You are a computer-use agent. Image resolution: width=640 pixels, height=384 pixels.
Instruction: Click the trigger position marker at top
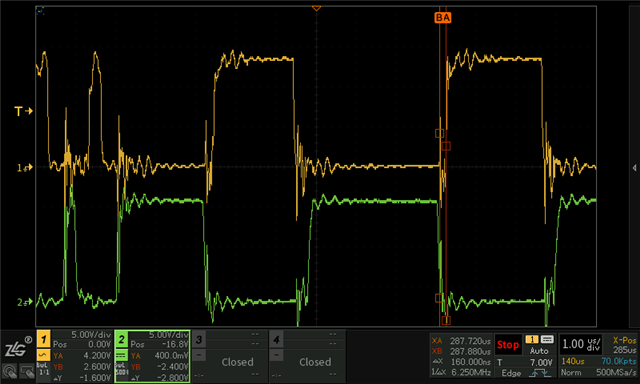[x=316, y=8]
